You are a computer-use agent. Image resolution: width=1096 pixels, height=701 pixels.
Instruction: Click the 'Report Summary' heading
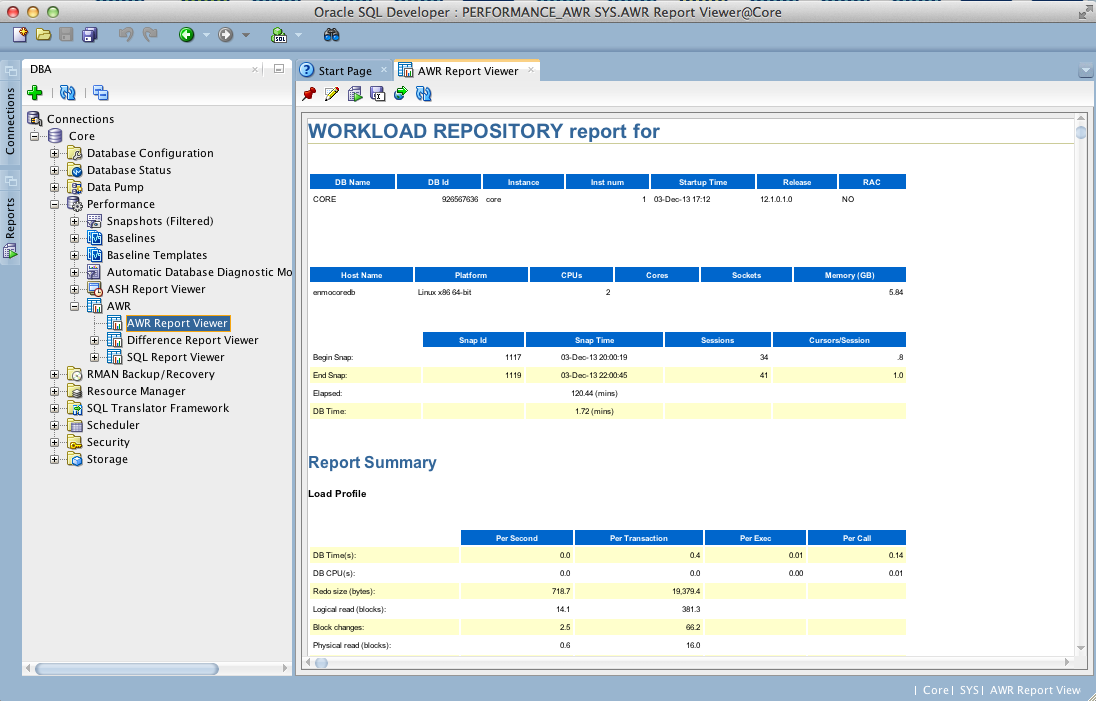pos(372,463)
